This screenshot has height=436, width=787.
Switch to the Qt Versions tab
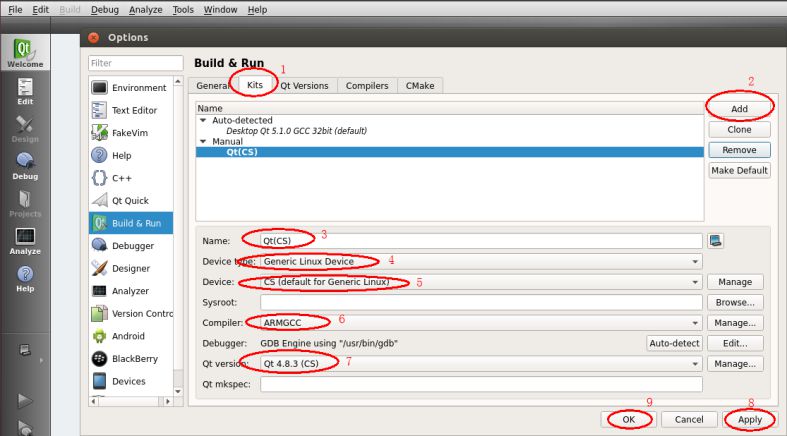tap(304, 86)
